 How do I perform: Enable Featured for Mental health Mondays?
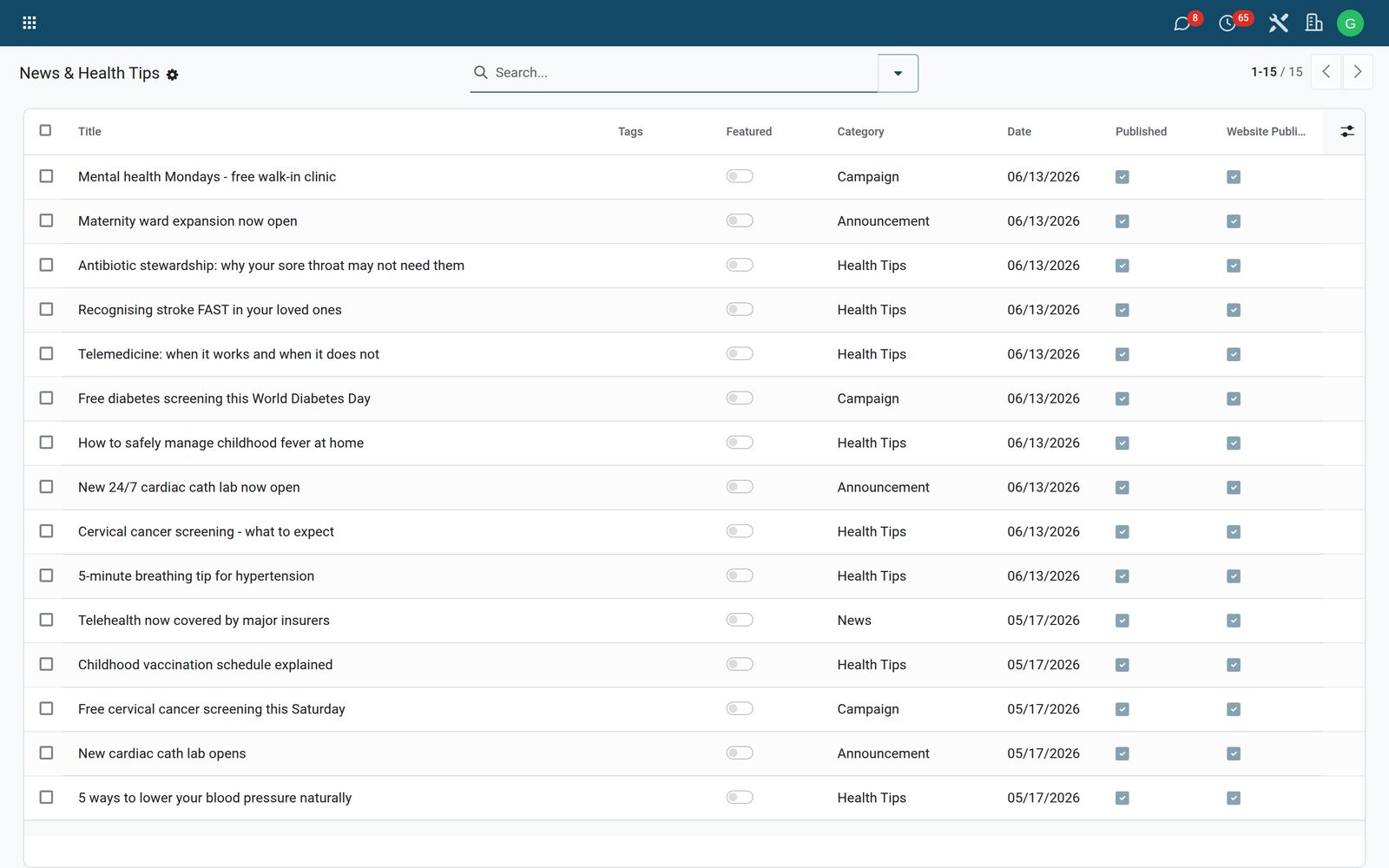740,176
